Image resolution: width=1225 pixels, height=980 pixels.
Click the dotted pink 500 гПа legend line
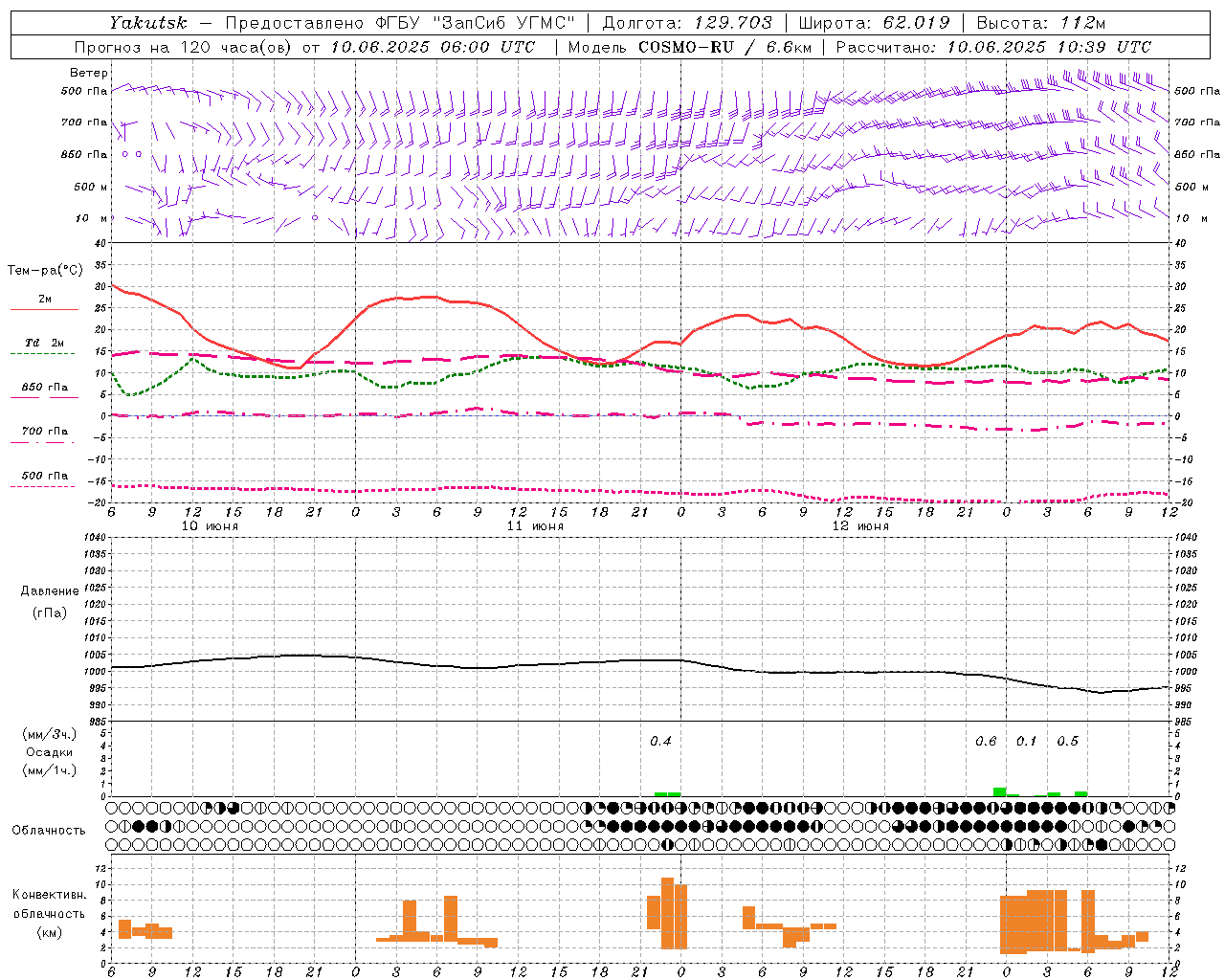43,486
